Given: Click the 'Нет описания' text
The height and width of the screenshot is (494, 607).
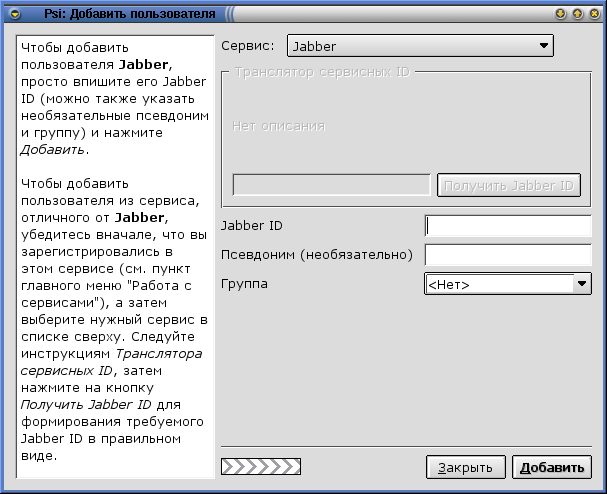Looking at the screenshot, I should (279, 126).
